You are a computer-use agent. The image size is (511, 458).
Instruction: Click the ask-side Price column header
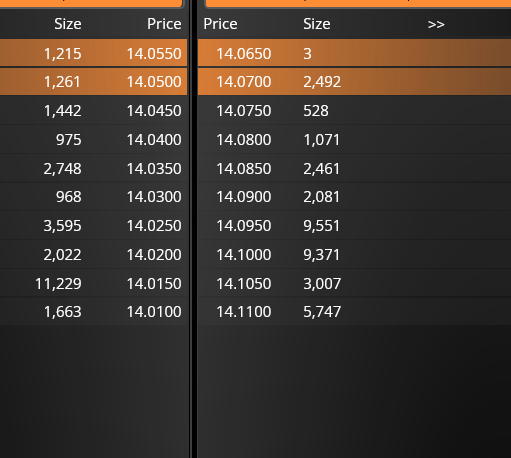[x=220, y=24]
